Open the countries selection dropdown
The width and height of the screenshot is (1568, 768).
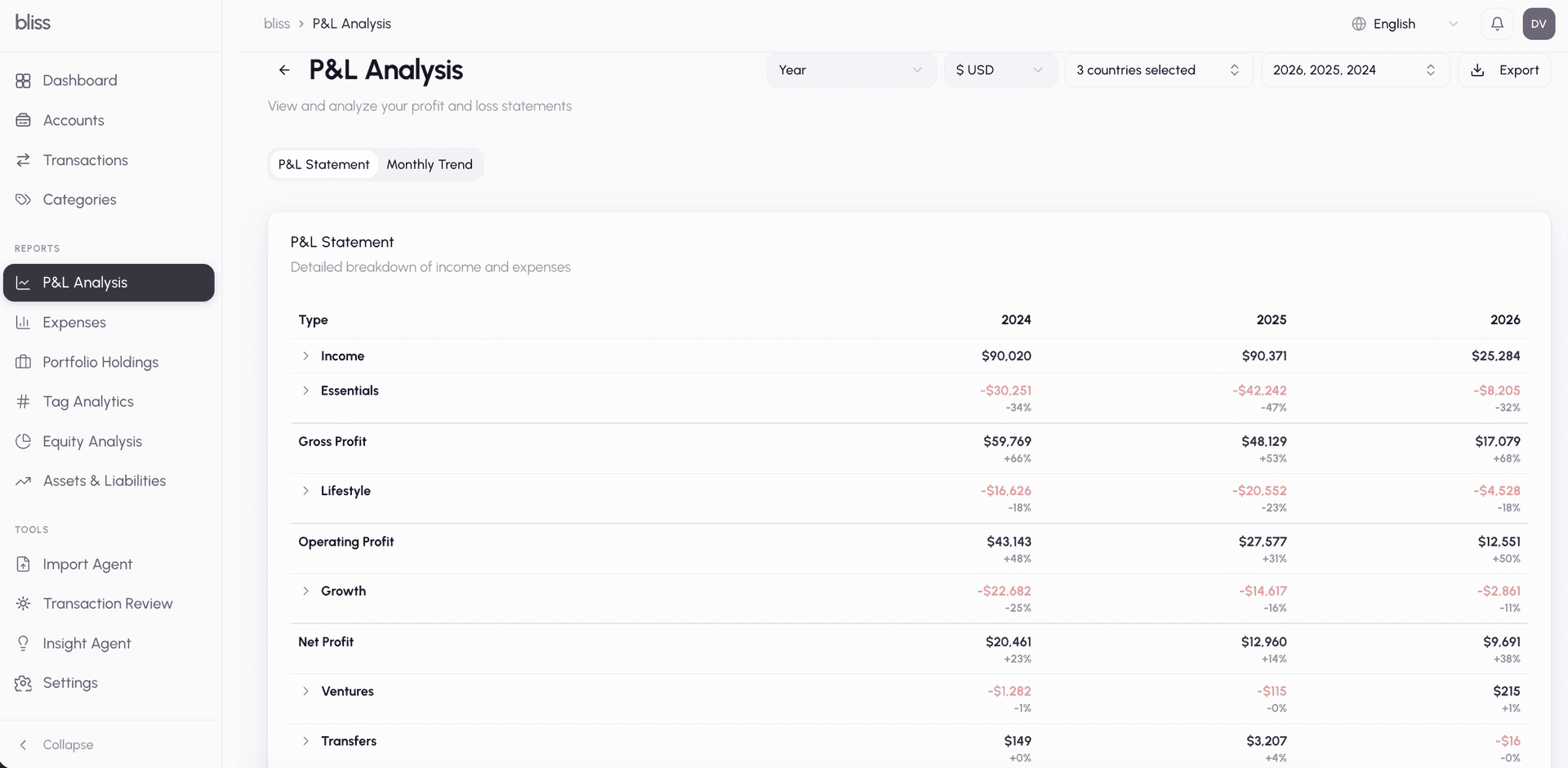(1157, 69)
